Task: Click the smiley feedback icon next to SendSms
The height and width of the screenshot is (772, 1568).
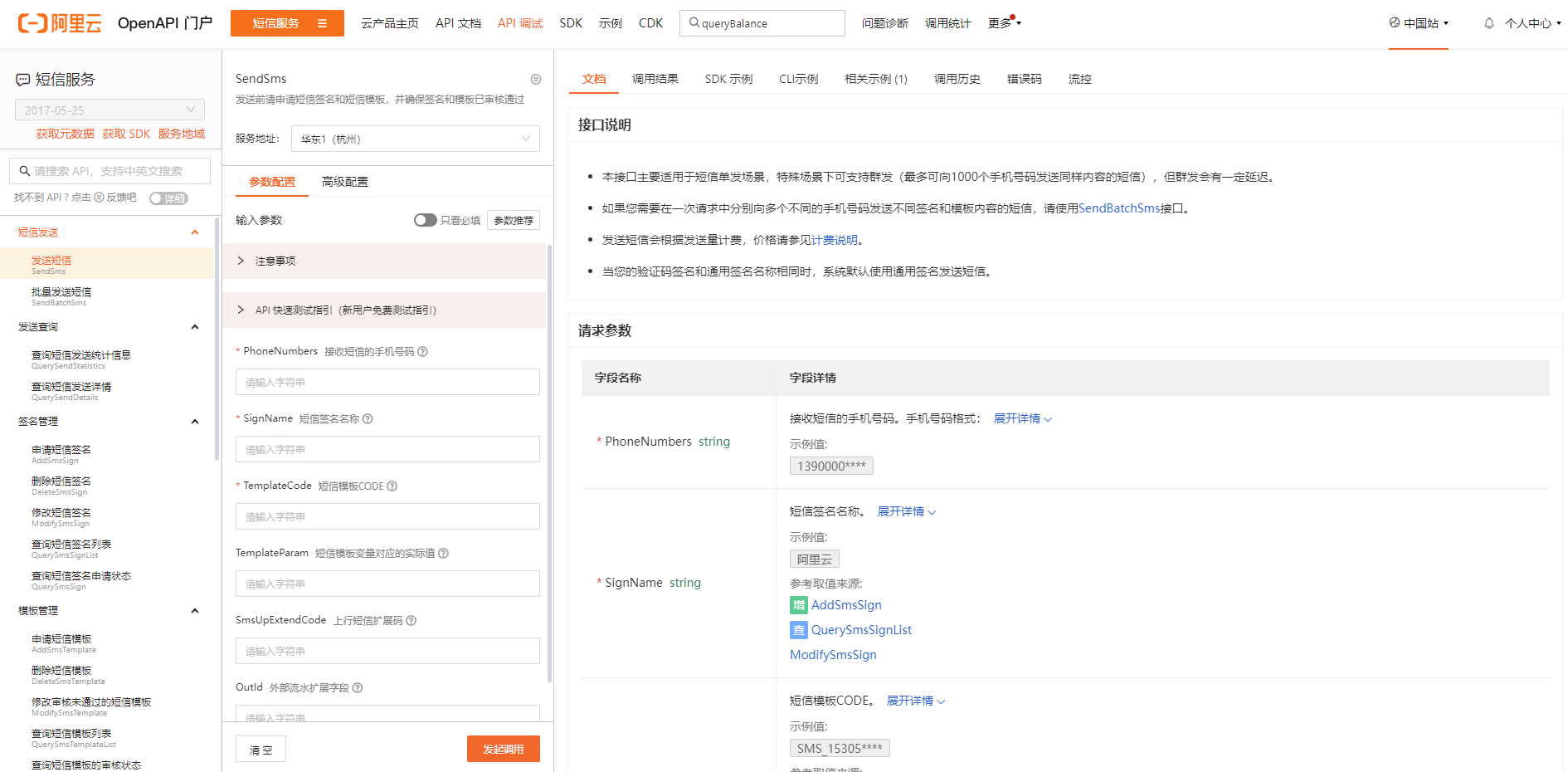Action: [536, 79]
